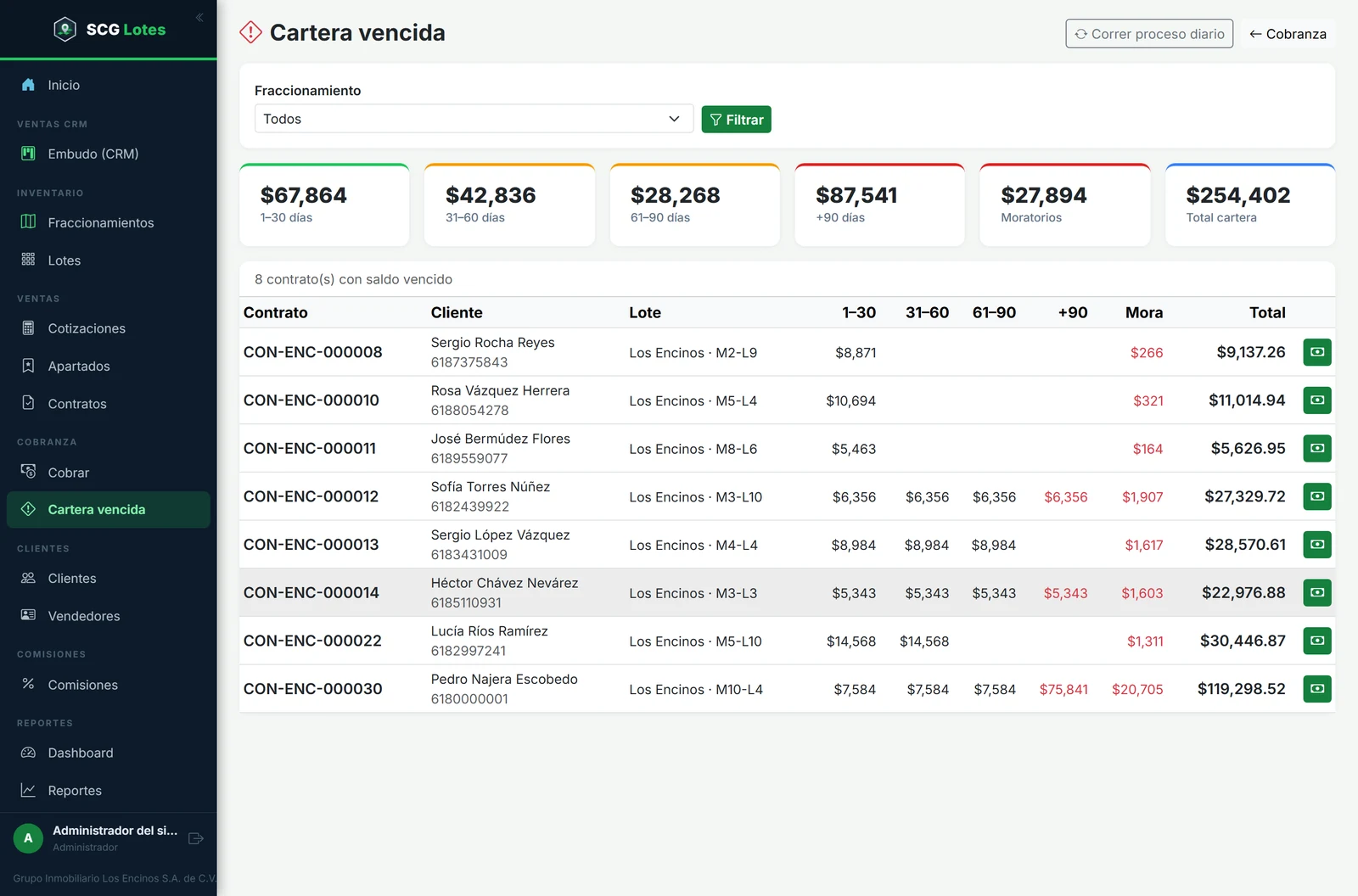Image resolution: width=1358 pixels, height=896 pixels.
Task: Click the Dashboard gauge icon
Action: 28,753
